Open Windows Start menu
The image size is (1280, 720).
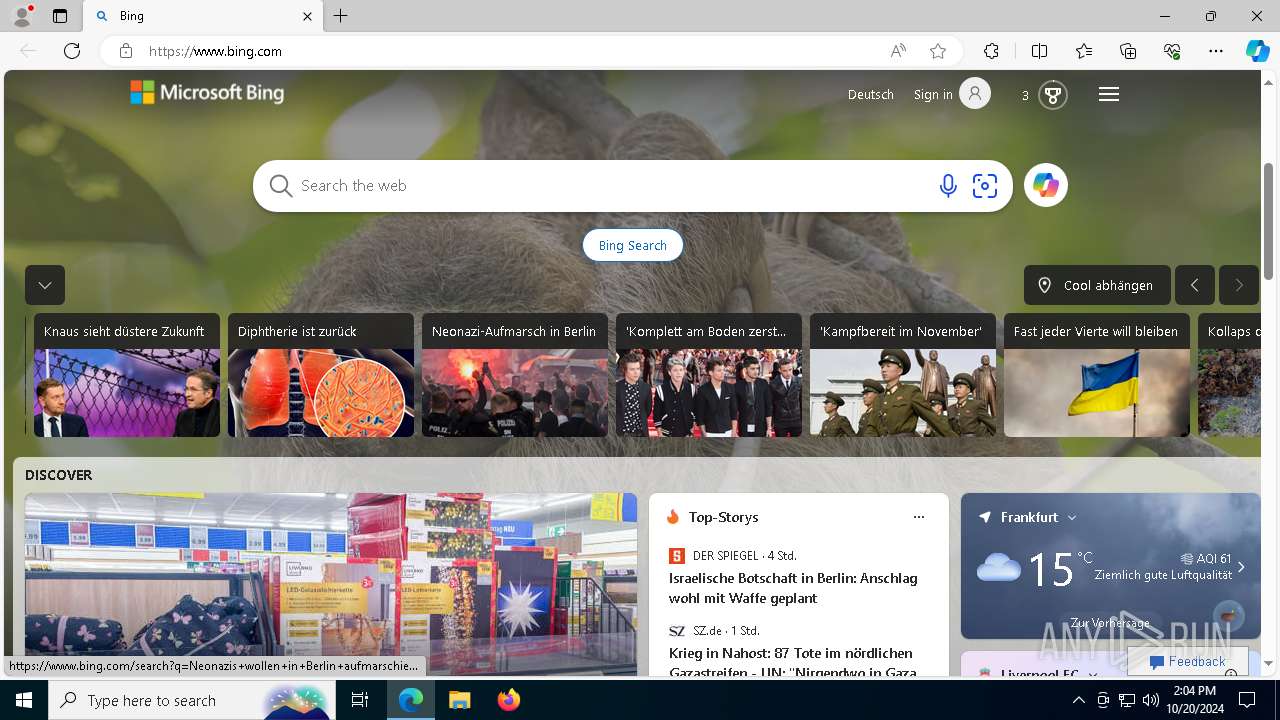pos(24,700)
